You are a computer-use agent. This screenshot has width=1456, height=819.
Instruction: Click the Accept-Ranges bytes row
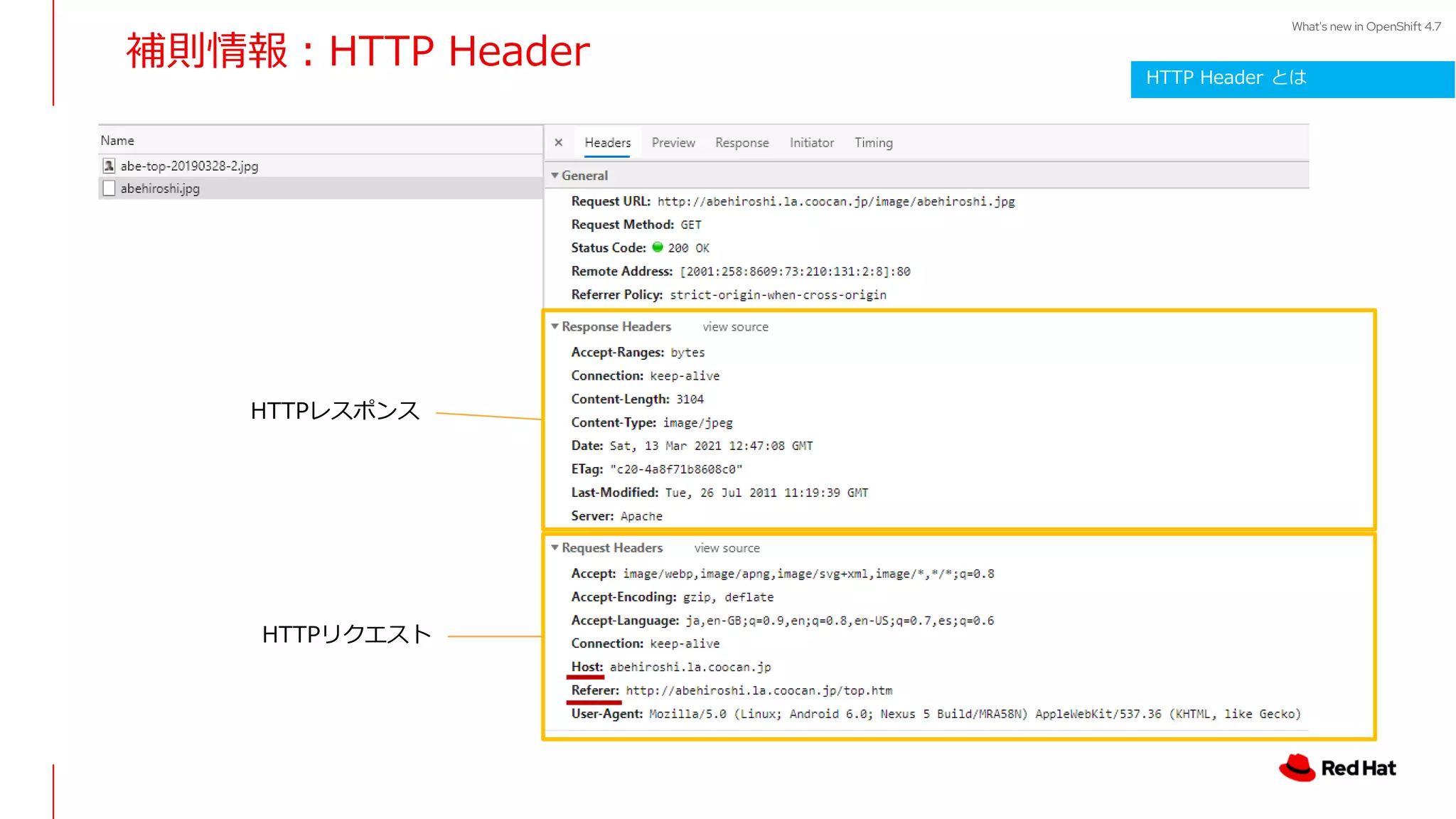click(x=638, y=353)
